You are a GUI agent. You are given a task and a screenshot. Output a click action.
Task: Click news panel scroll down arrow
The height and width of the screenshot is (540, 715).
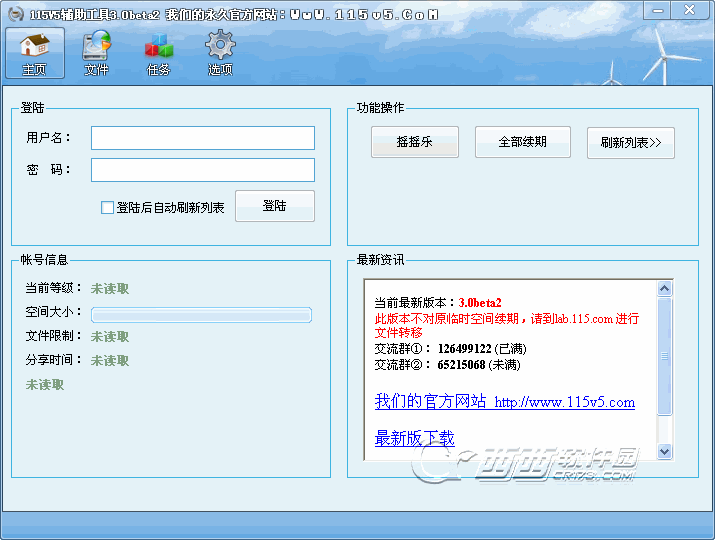pos(664,451)
